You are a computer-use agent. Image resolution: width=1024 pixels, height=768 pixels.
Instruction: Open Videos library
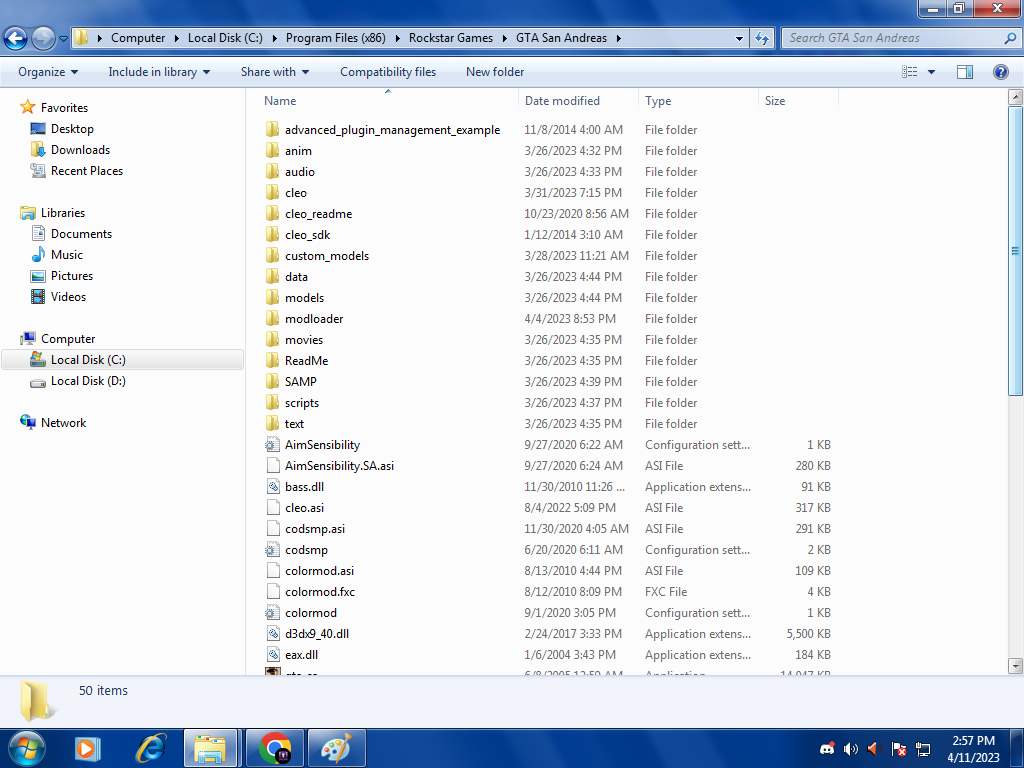click(x=59, y=296)
